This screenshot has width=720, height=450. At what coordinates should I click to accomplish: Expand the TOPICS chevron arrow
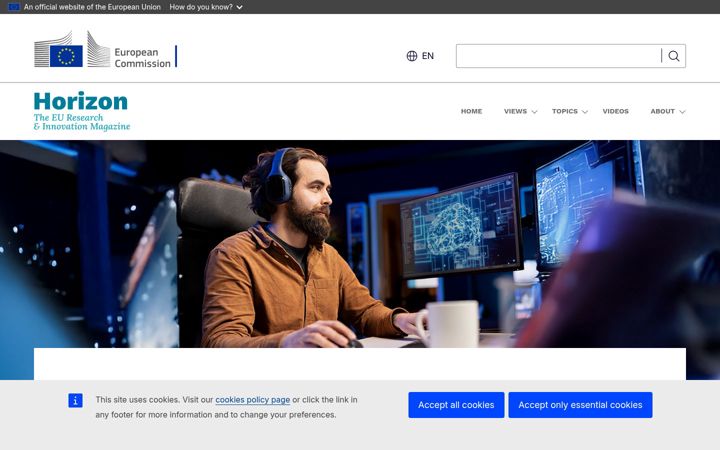click(x=585, y=112)
